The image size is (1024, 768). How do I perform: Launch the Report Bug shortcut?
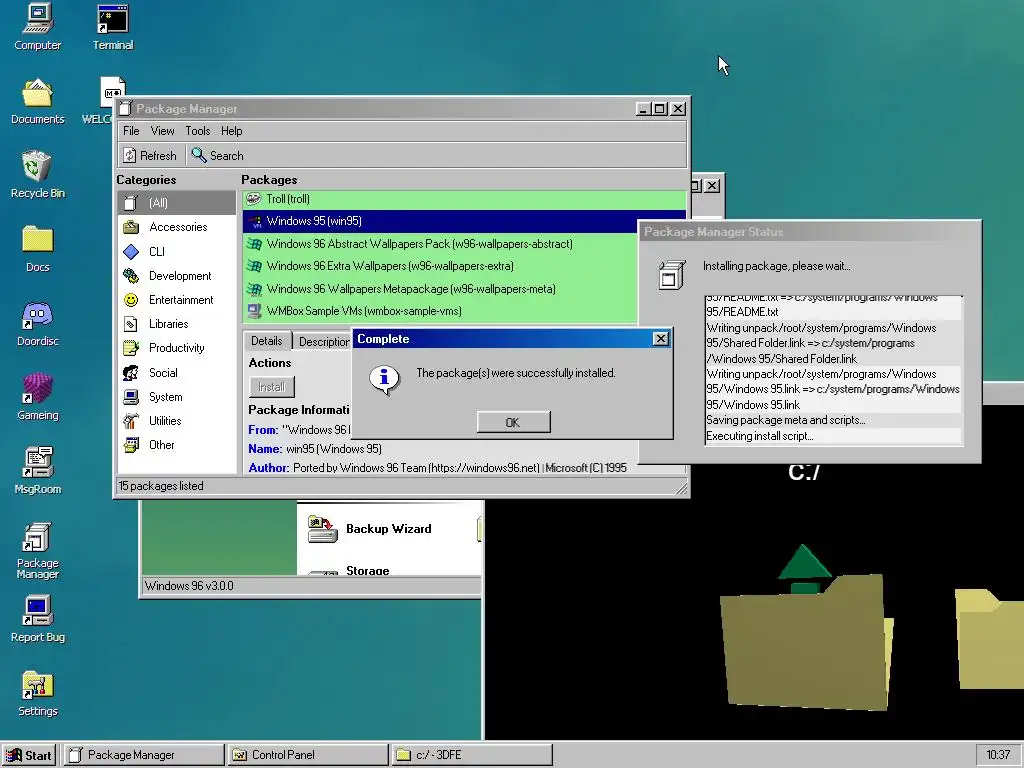tap(37, 619)
